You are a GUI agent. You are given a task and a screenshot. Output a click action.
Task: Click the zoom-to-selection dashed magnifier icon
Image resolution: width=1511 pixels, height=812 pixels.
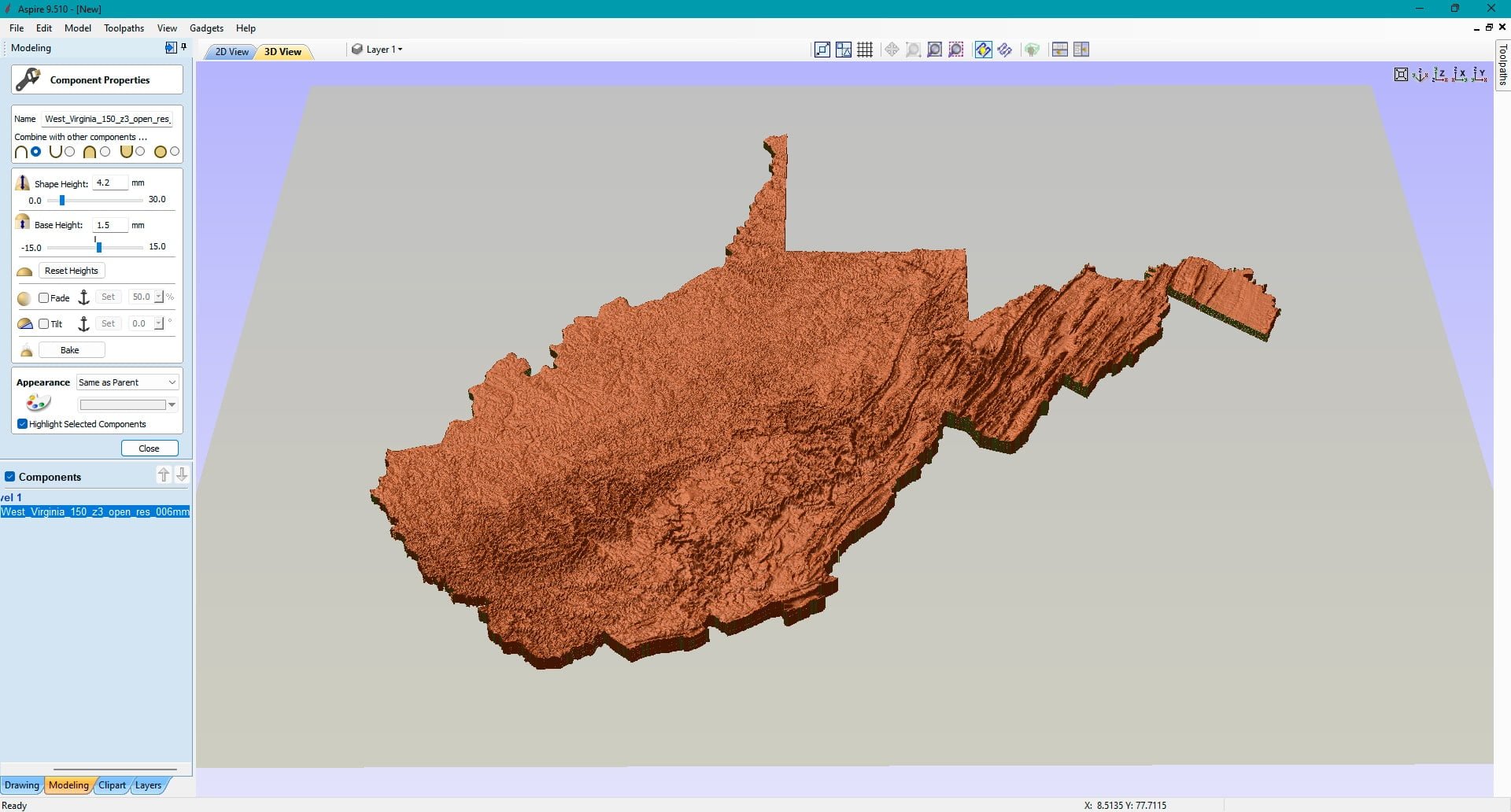955,50
